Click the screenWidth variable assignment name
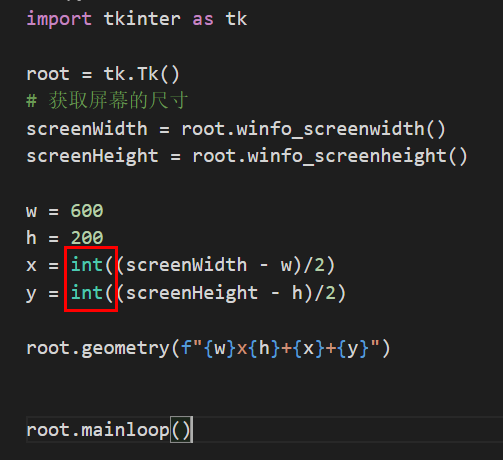This screenshot has width=503, height=460. click(87, 129)
